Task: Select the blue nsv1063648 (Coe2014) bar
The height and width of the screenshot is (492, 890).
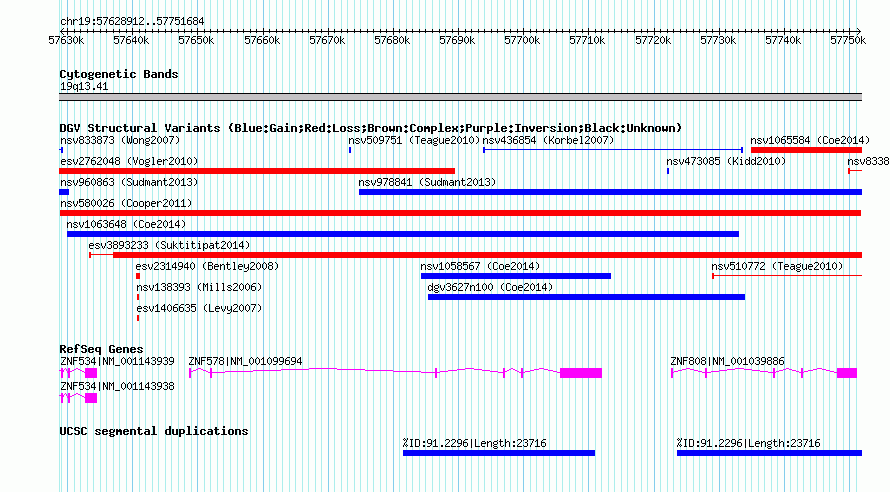Action: [403, 234]
